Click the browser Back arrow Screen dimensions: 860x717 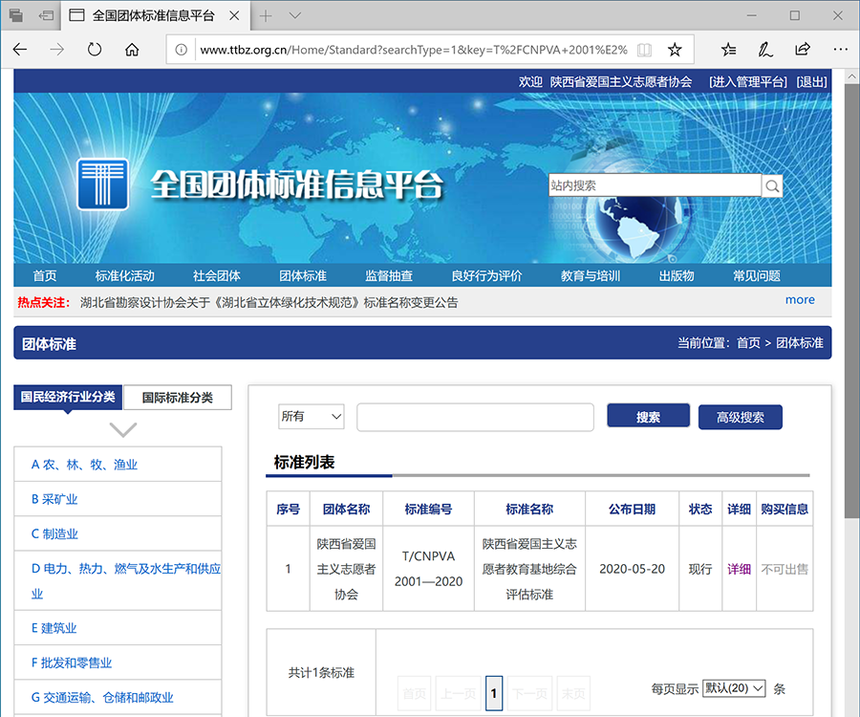click(20, 50)
